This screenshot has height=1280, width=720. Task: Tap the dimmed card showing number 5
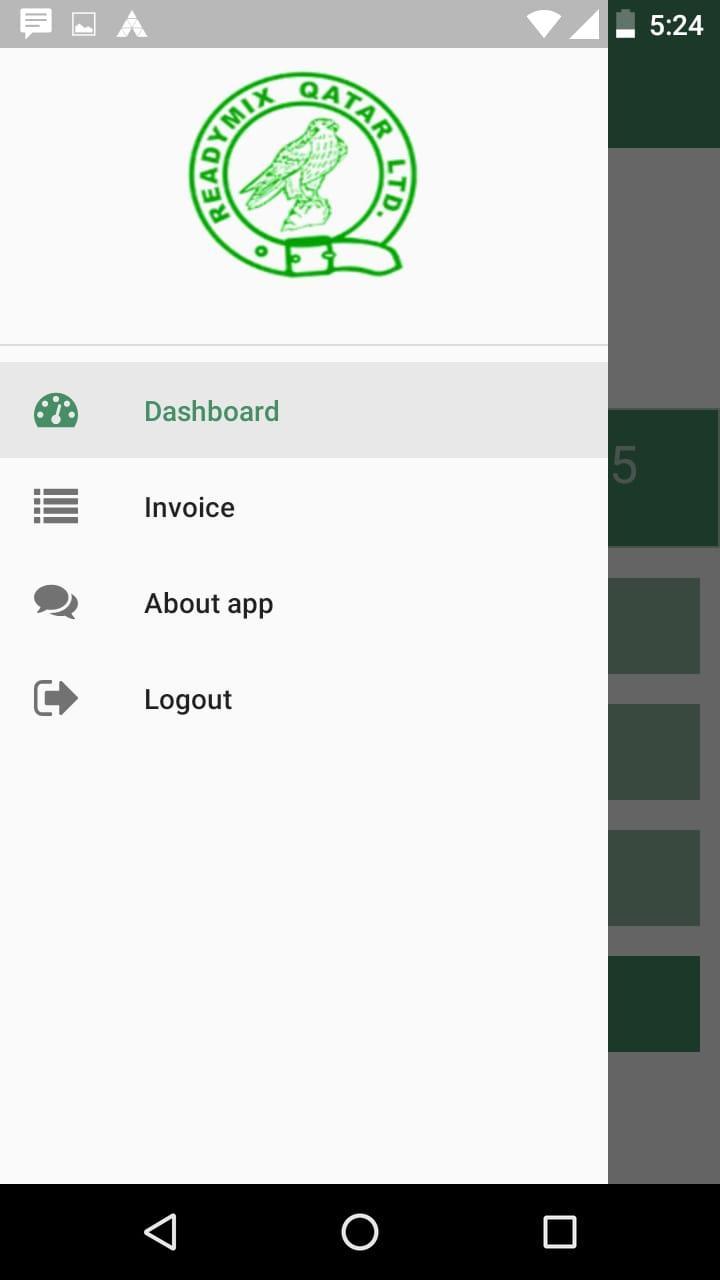(x=664, y=478)
